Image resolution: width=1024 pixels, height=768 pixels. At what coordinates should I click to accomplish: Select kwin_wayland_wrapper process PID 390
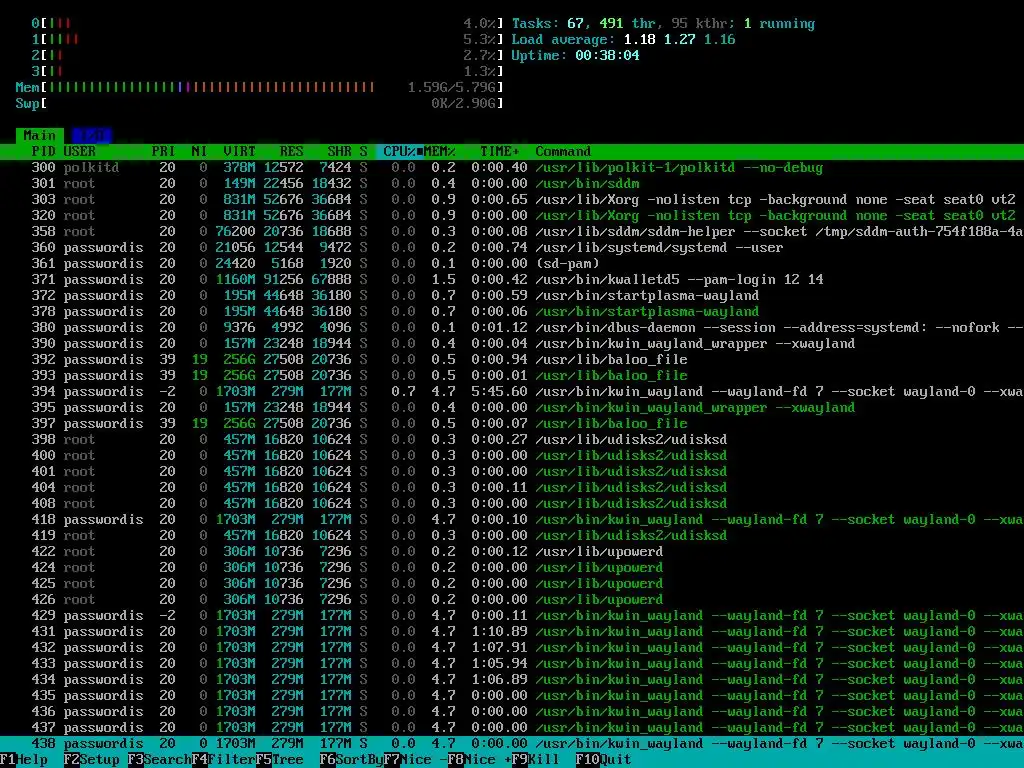pyautogui.click(x=512, y=344)
